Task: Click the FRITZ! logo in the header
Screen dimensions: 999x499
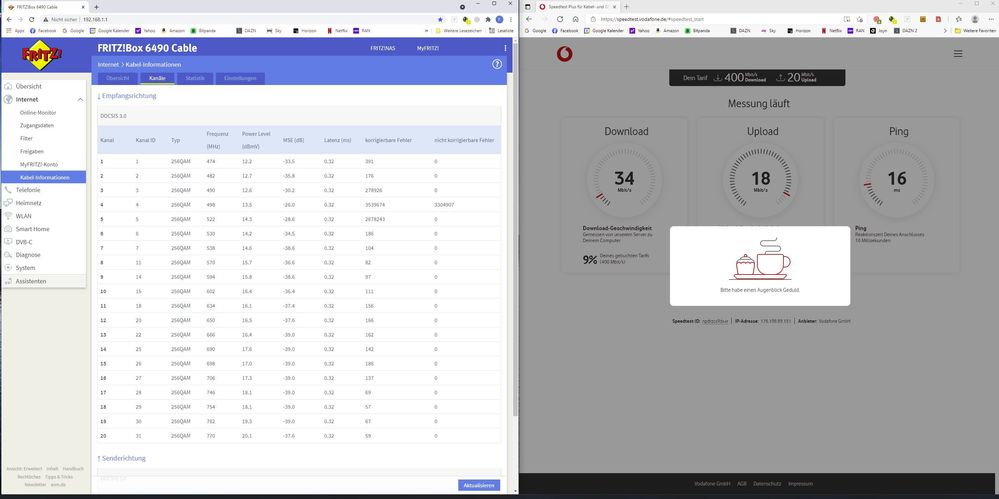Action: click(42, 55)
